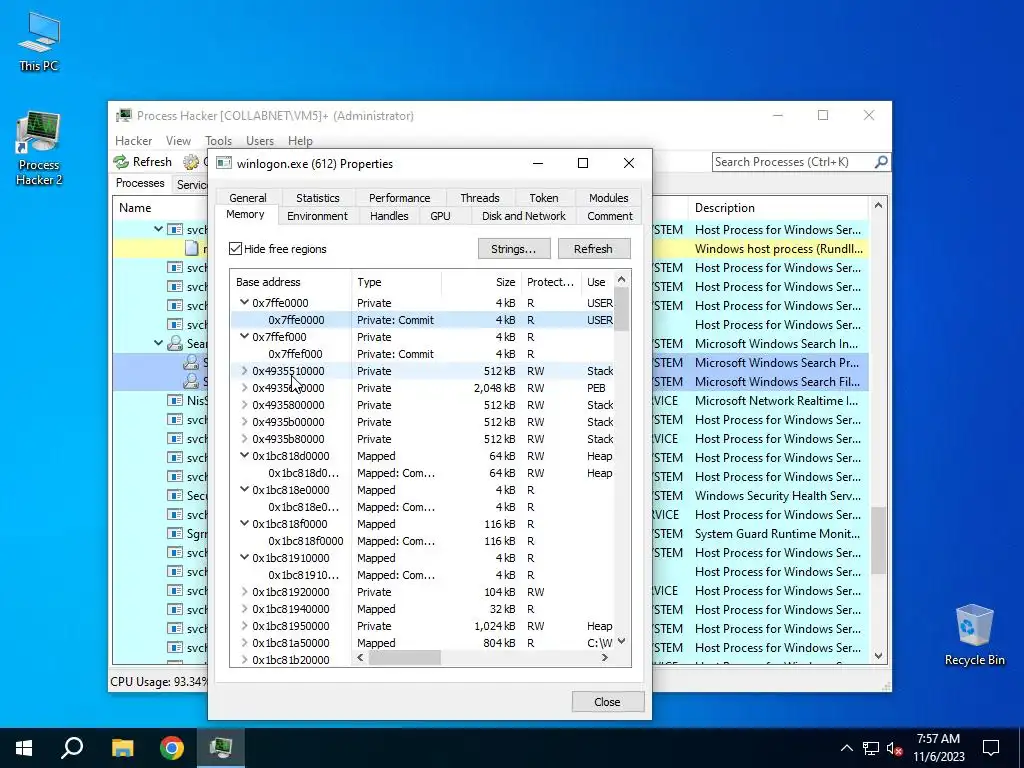Launch Google Chrome from the taskbar
The width and height of the screenshot is (1024, 768).
(172, 748)
